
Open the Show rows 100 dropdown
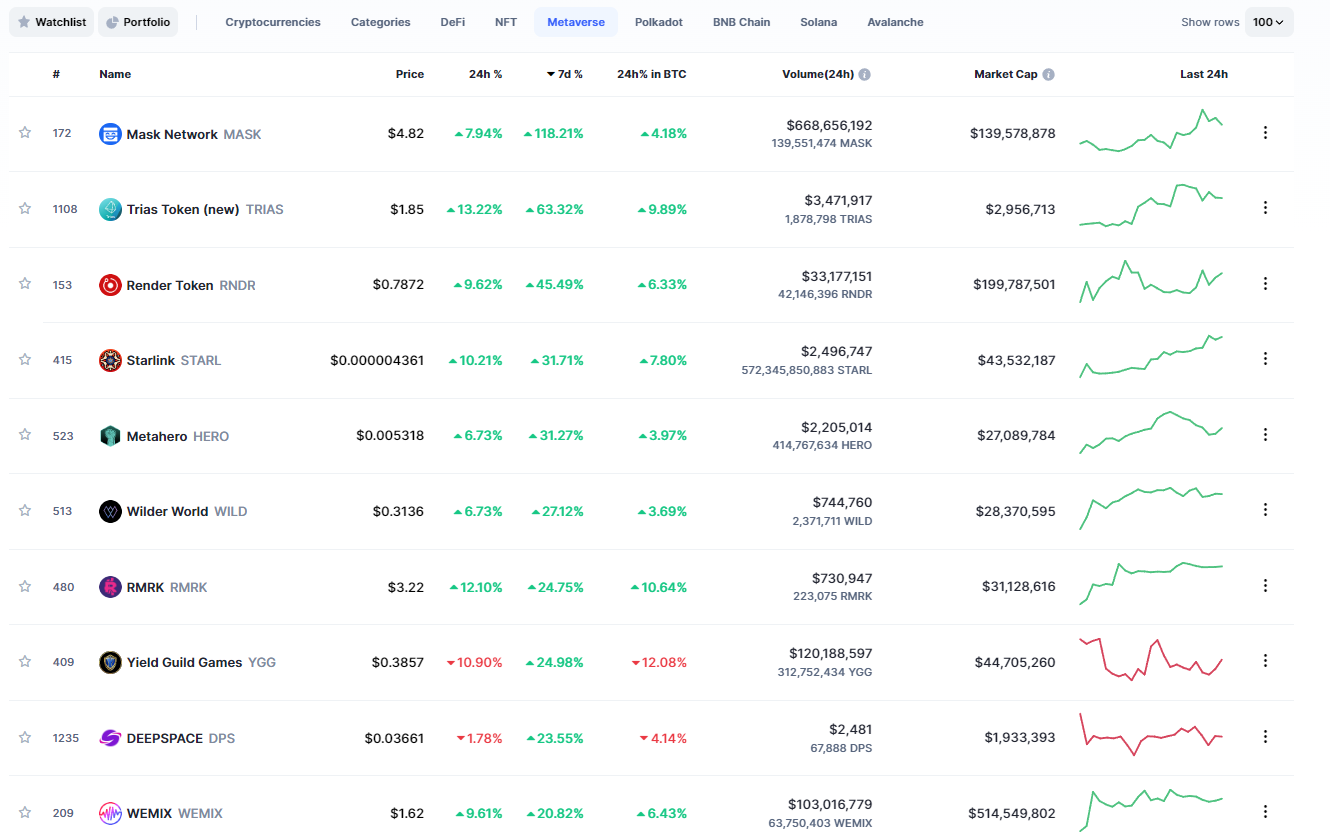(1268, 22)
